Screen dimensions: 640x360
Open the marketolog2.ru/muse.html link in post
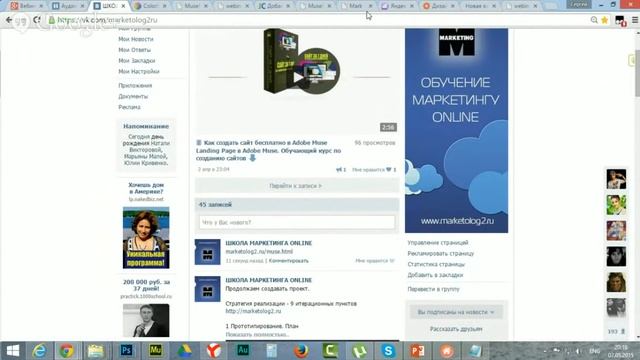coord(259,251)
